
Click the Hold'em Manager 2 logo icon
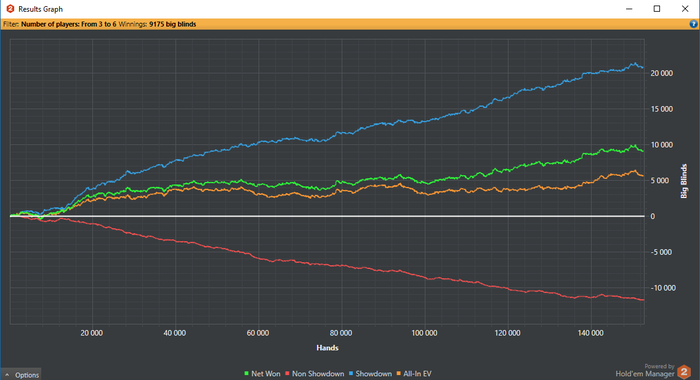(684, 372)
